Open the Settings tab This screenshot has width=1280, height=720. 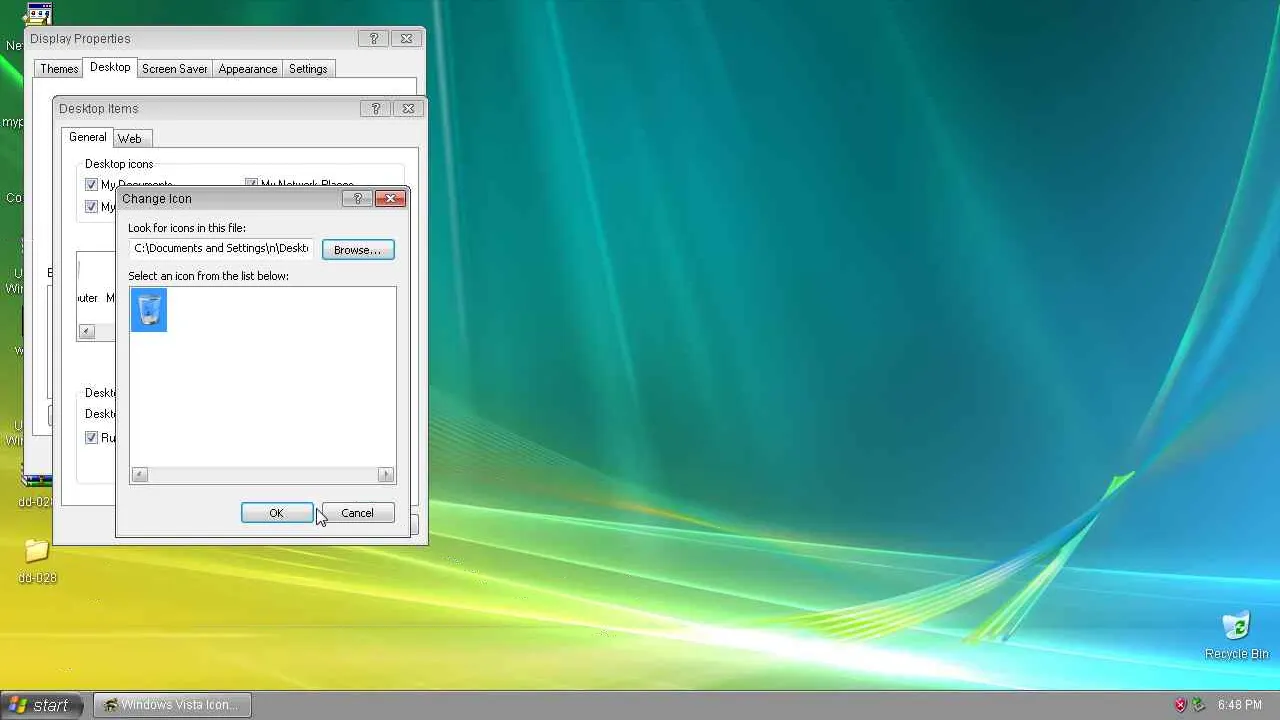pos(308,69)
